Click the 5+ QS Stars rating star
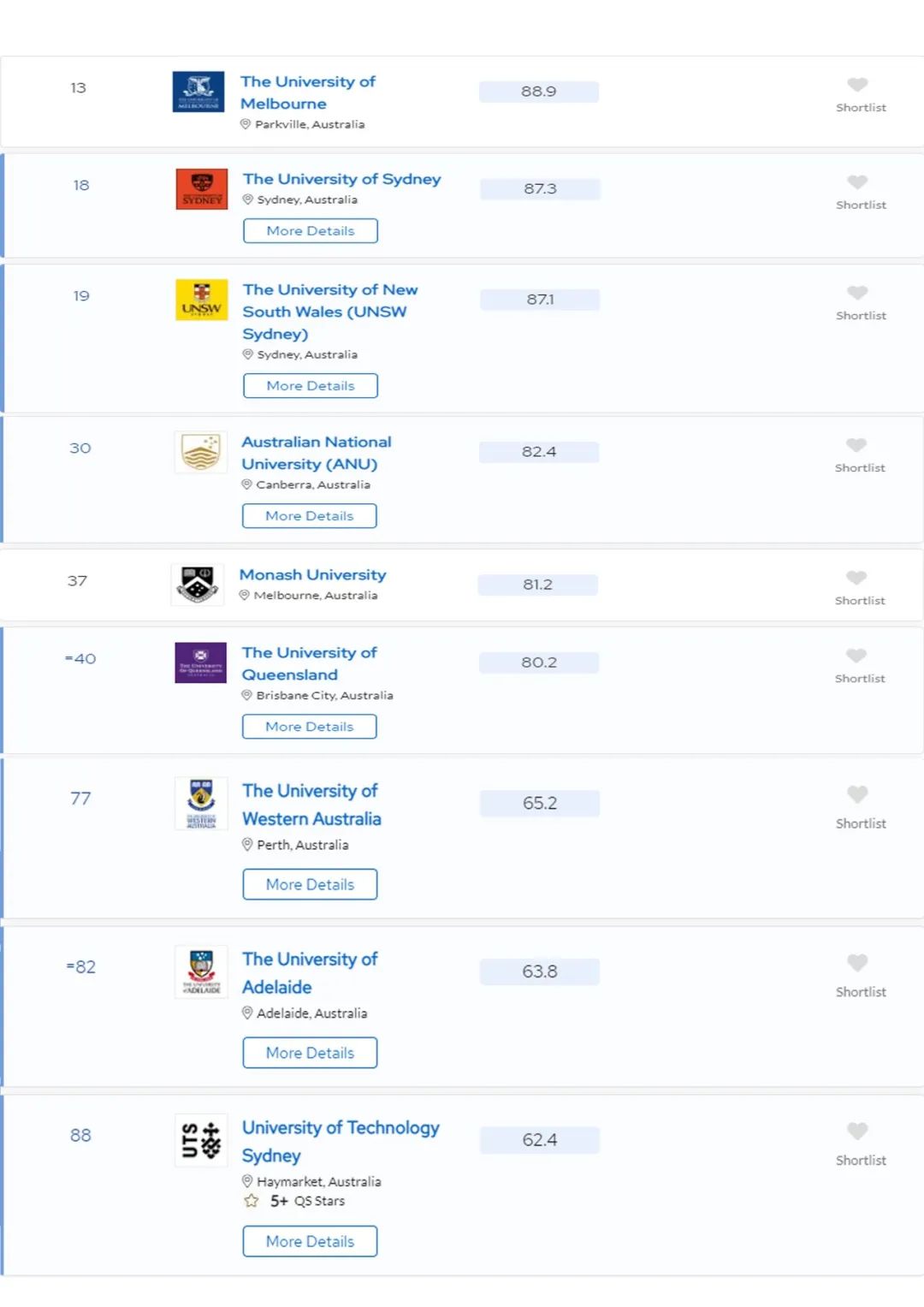Screen dimensions: 924x1307 252,1201
